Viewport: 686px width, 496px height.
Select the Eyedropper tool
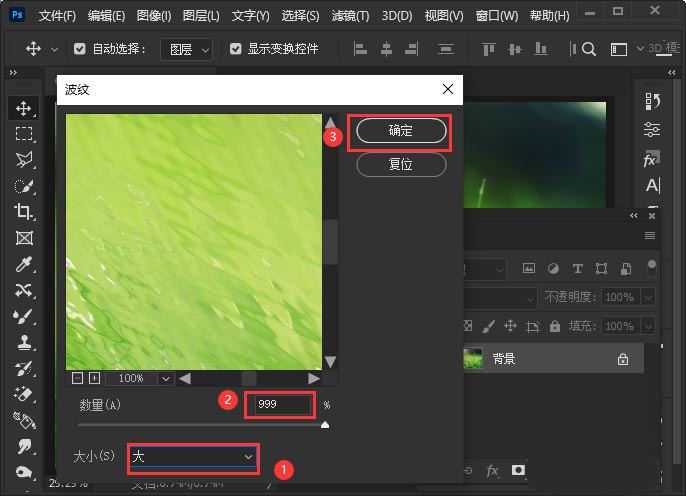pos(24,264)
